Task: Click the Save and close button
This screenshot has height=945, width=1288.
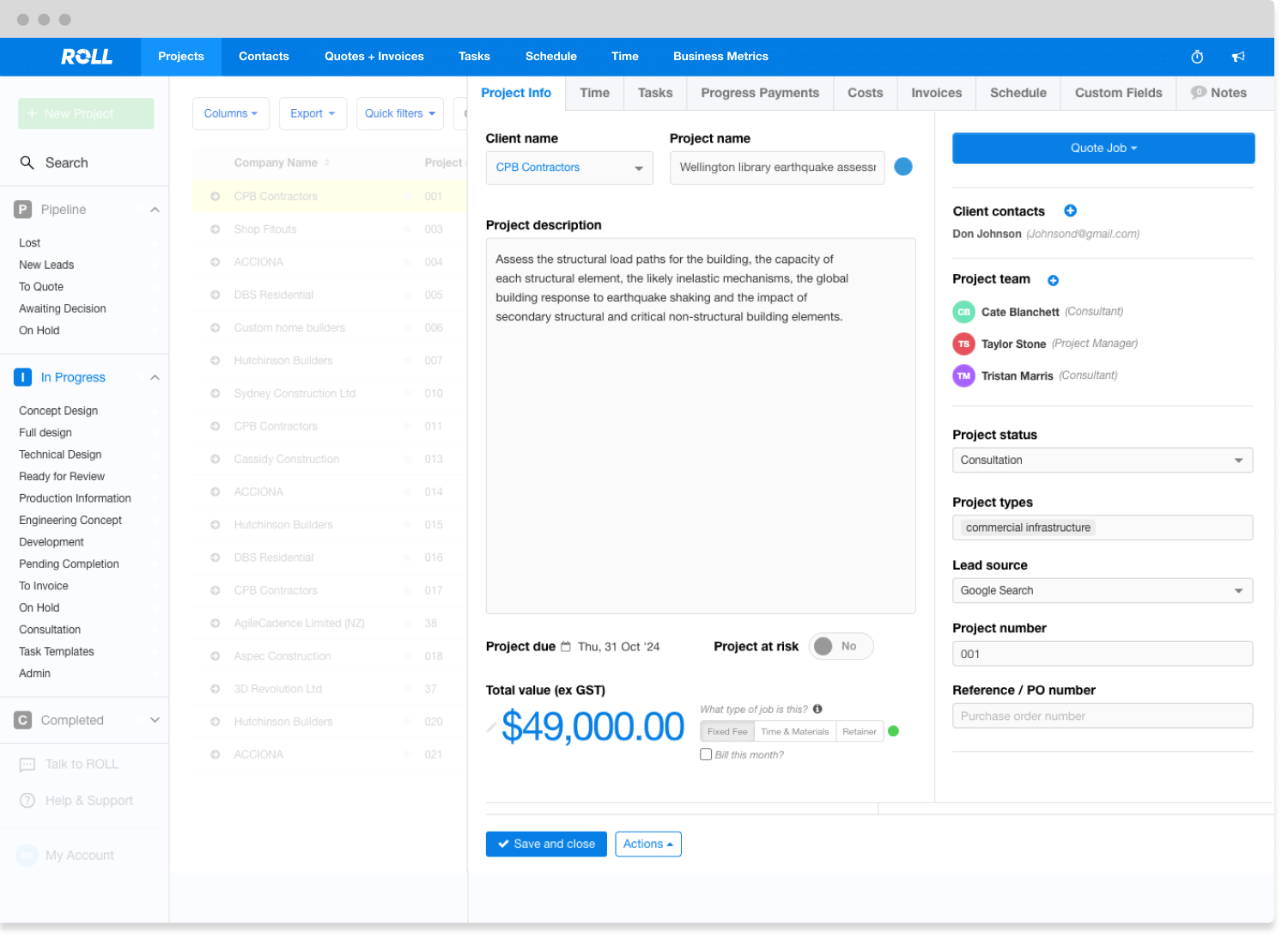Action: [x=546, y=844]
